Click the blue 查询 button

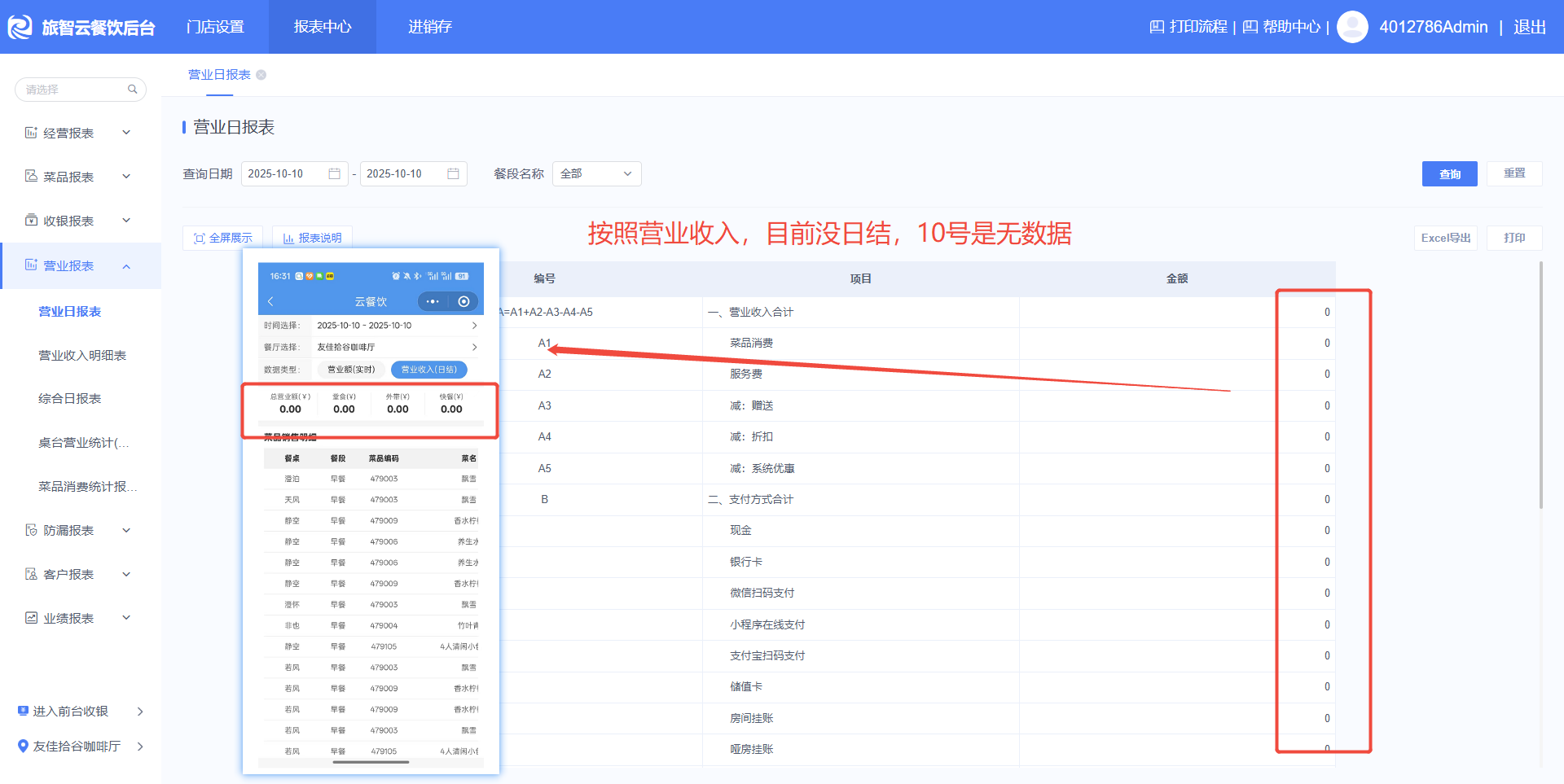[1450, 173]
